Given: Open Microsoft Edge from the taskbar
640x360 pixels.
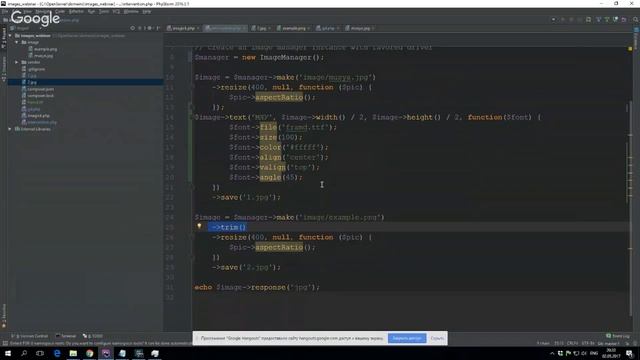Looking at the screenshot, I should click(x=57, y=353).
